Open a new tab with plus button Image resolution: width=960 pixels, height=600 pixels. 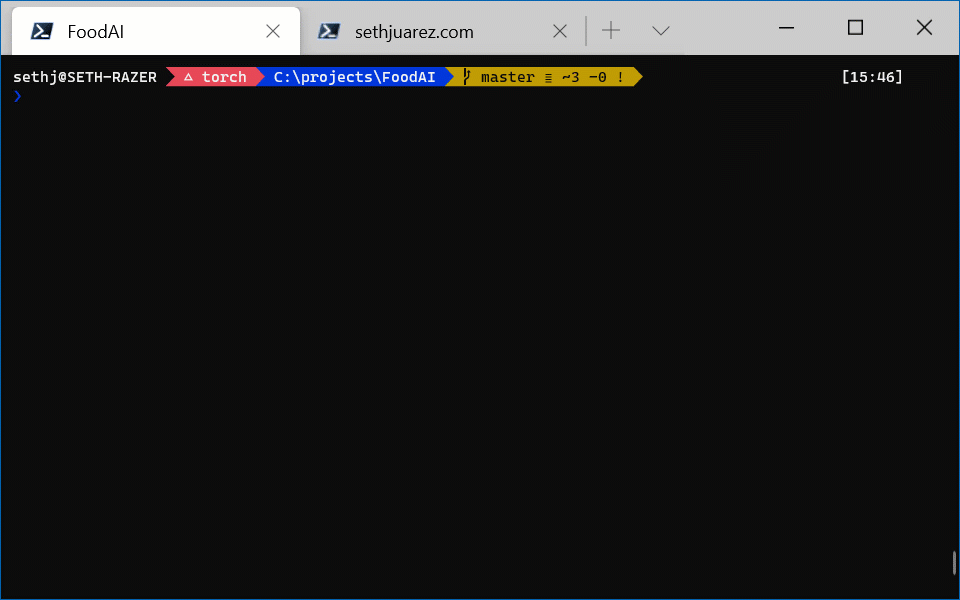click(x=611, y=31)
